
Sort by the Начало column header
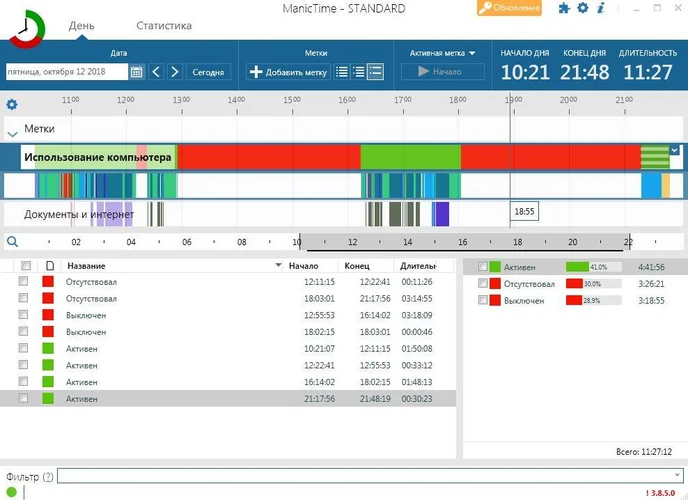tap(304, 266)
